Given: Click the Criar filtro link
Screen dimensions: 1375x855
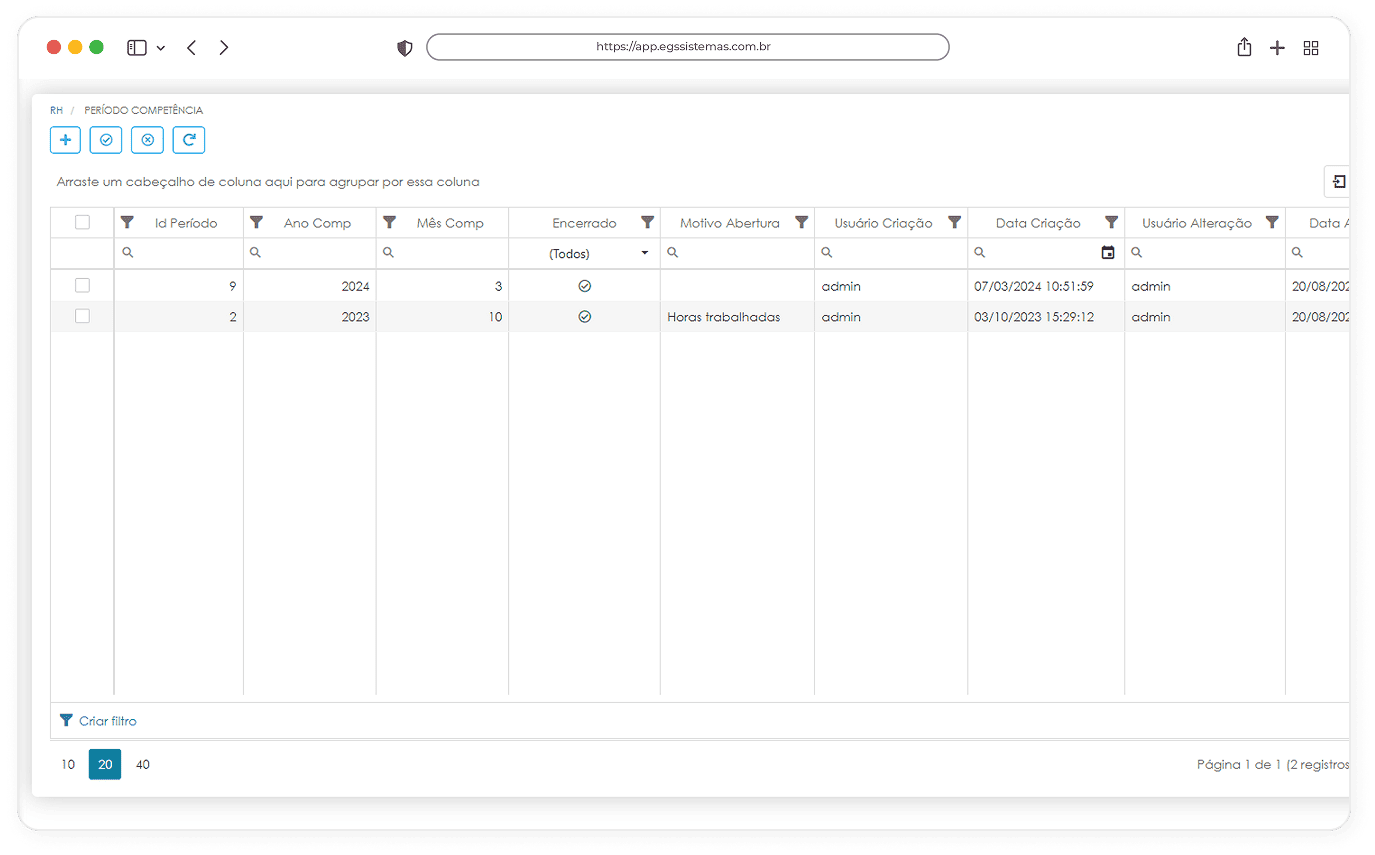Looking at the screenshot, I should pyautogui.click(x=108, y=721).
